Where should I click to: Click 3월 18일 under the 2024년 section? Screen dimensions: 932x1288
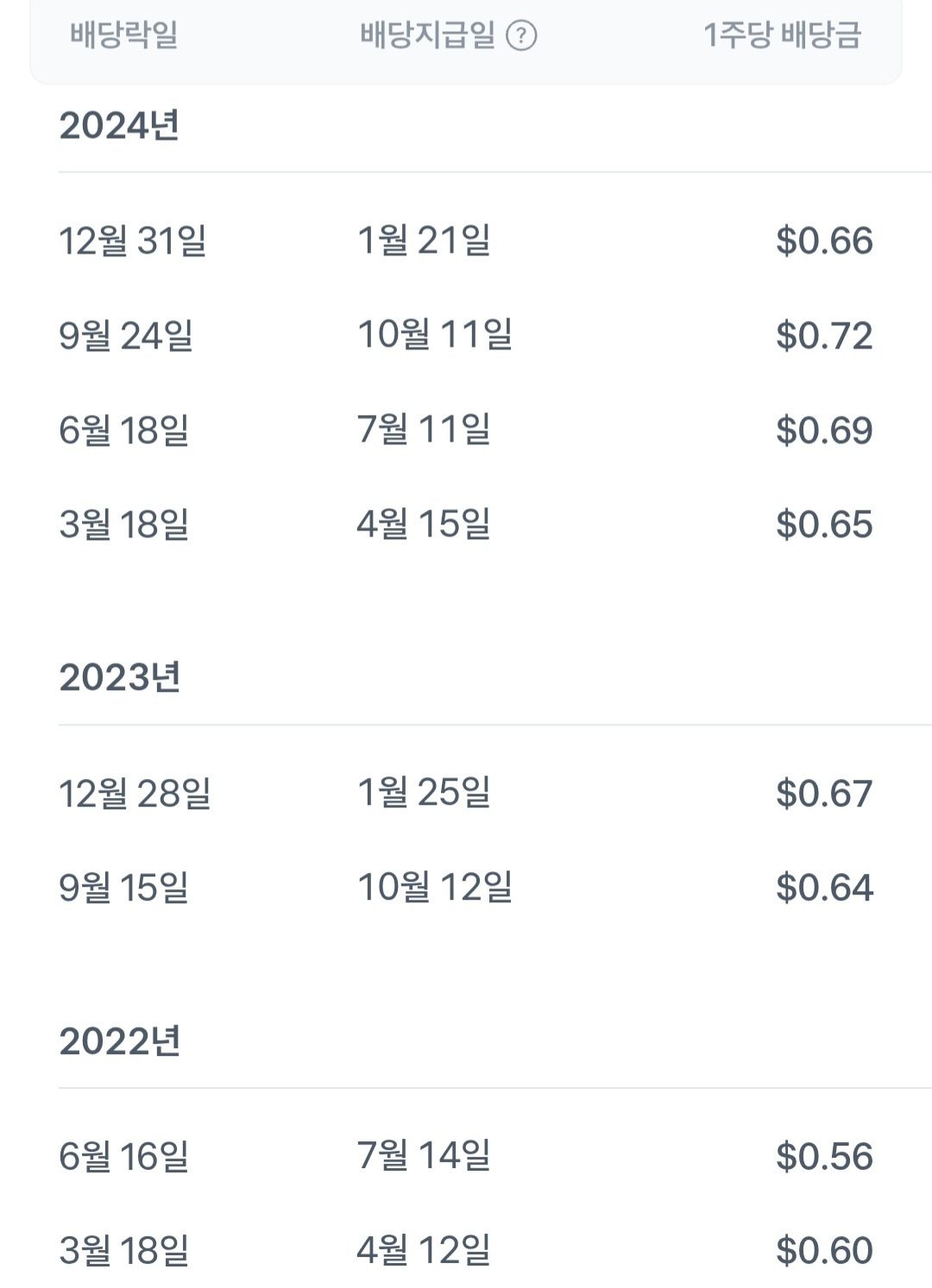click(123, 525)
